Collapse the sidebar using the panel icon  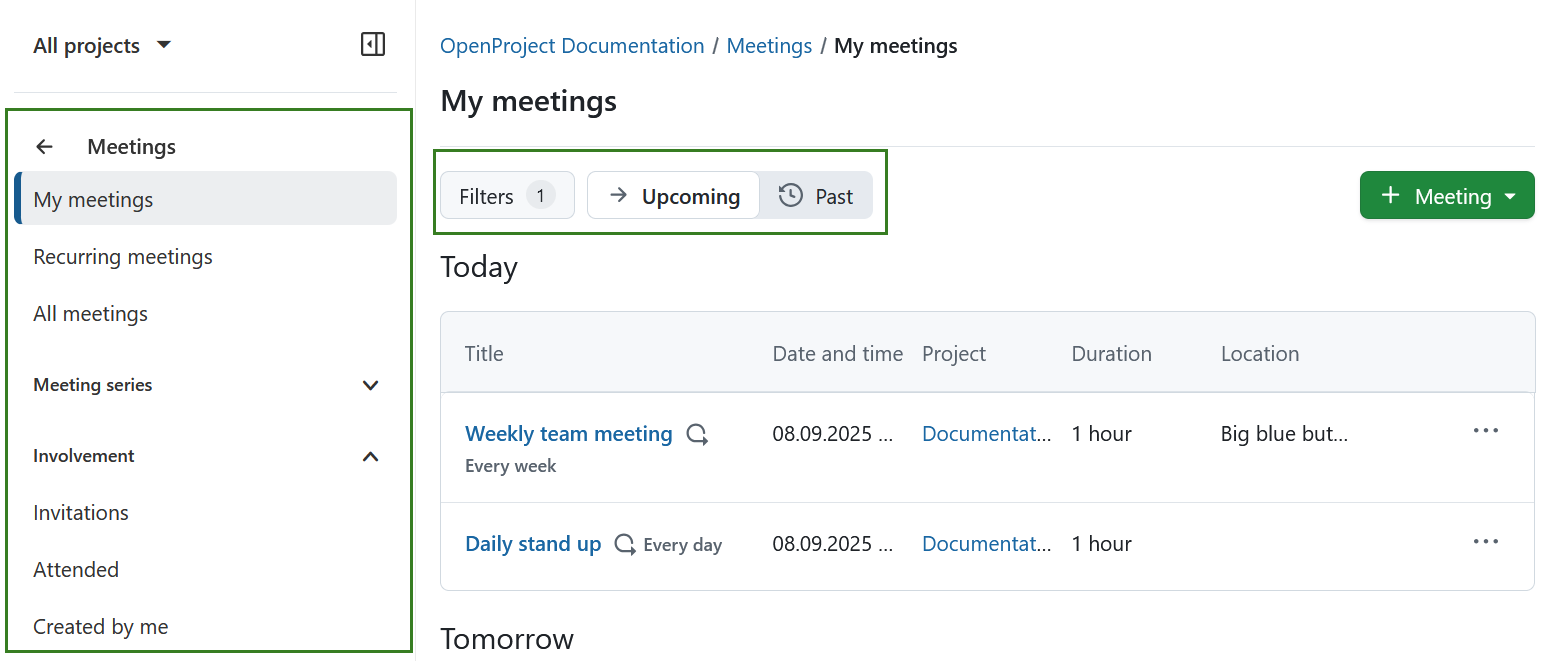(372, 44)
